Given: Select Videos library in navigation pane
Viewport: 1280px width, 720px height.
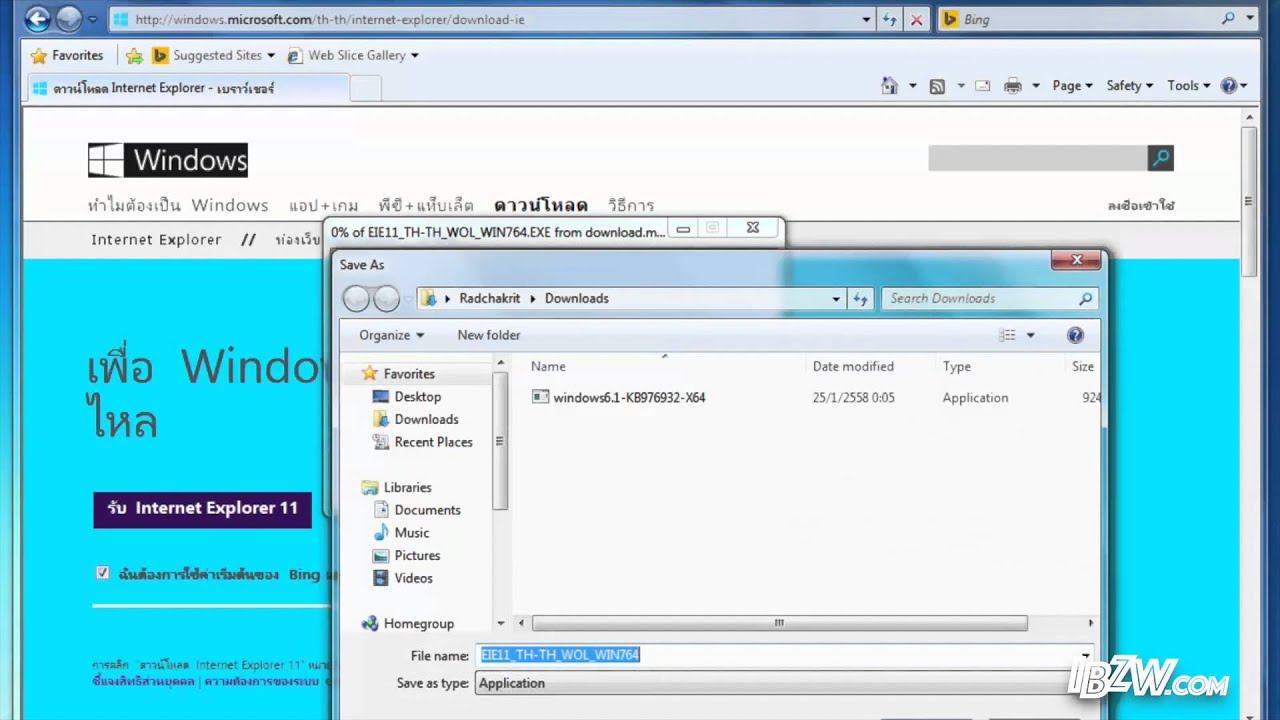Looking at the screenshot, I should click(403, 578).
